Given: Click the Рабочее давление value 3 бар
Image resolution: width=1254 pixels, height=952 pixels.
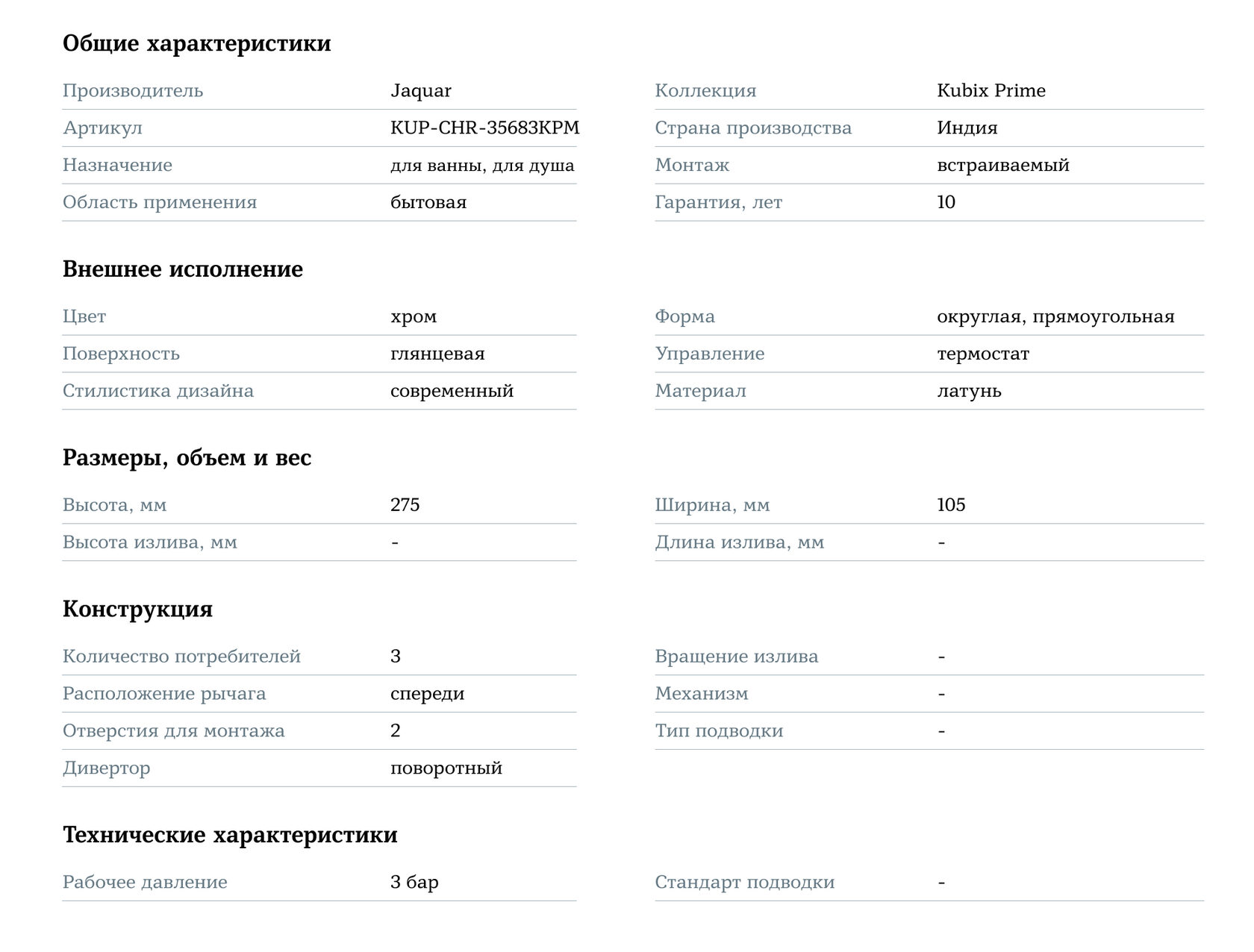Looking at the screenshot, I should [x=414, y=883].
